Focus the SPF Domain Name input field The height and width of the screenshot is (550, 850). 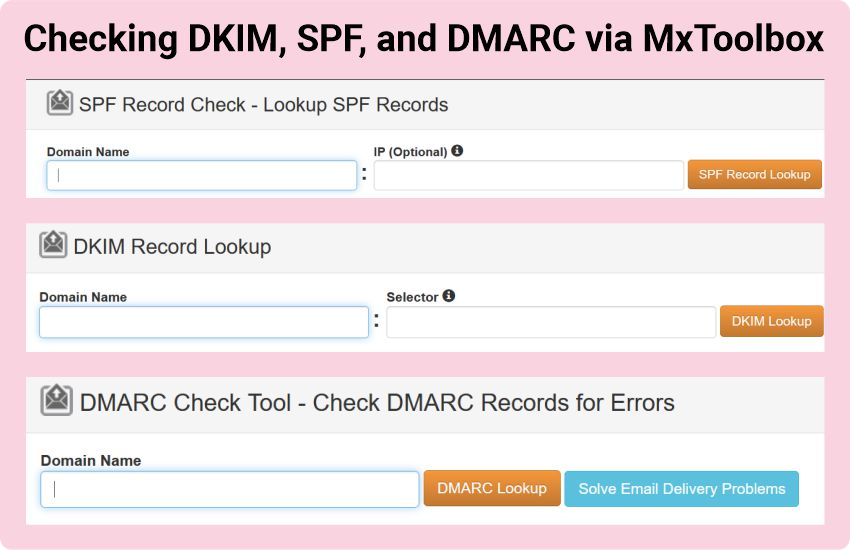pos(202,175)
